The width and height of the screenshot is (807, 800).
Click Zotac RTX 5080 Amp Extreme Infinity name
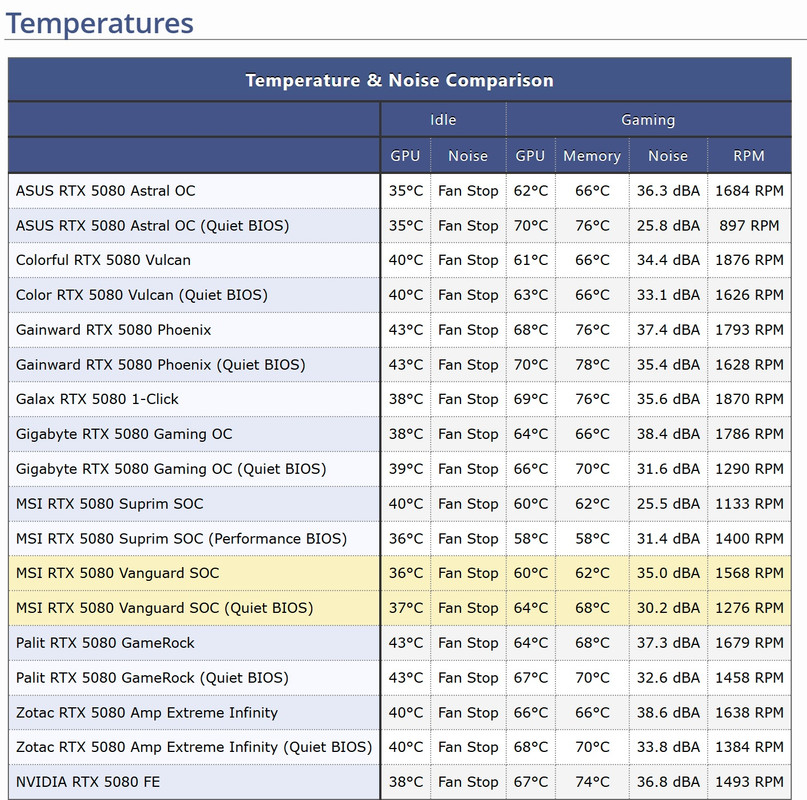coord(147,712)
